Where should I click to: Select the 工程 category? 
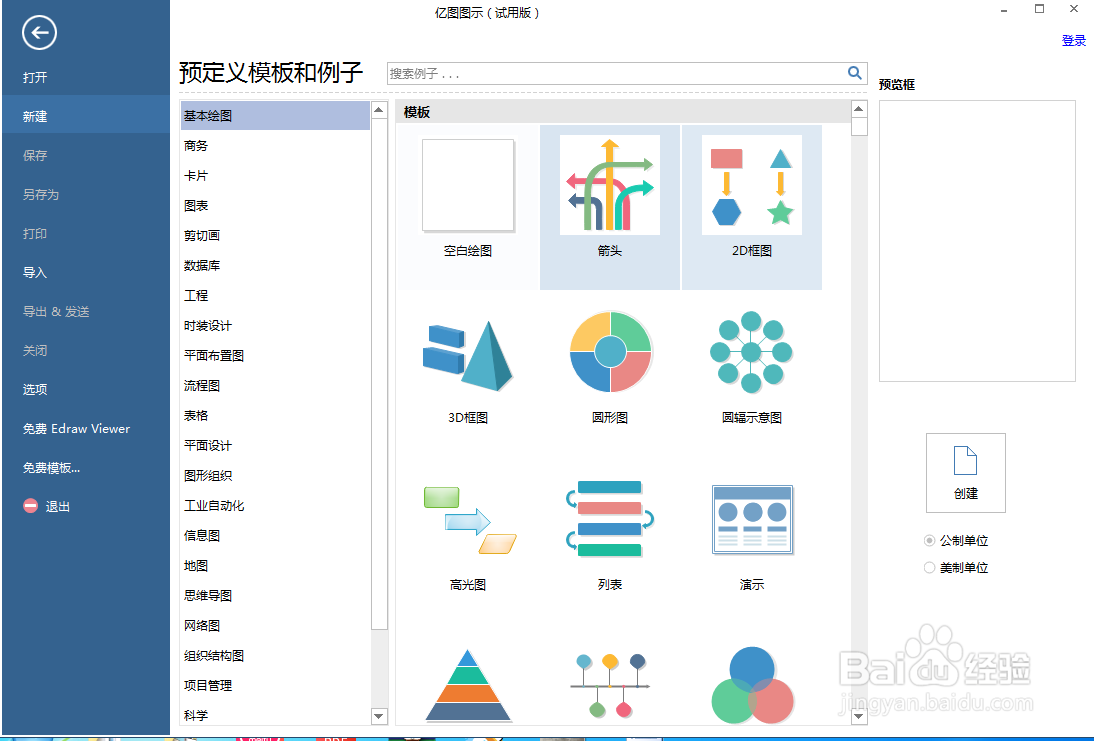coord(275,296)
